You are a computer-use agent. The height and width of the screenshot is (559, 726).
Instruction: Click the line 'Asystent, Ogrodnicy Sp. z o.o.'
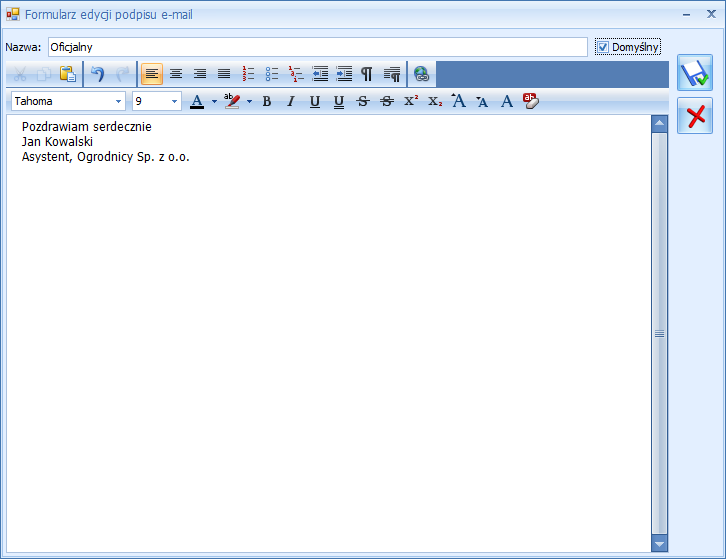(106, 157)
